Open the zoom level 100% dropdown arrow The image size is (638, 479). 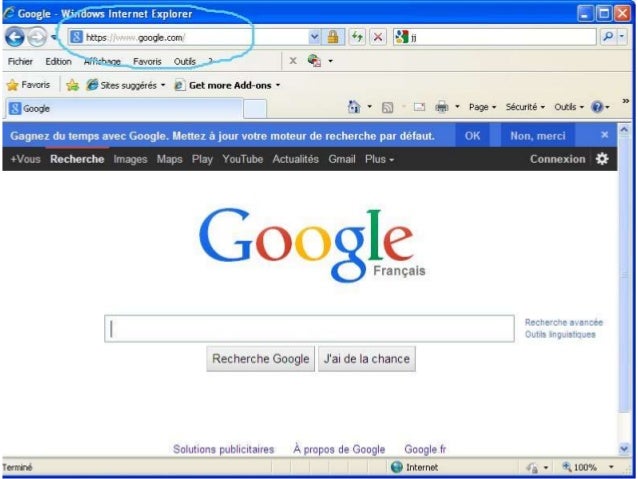pos(611,467)
